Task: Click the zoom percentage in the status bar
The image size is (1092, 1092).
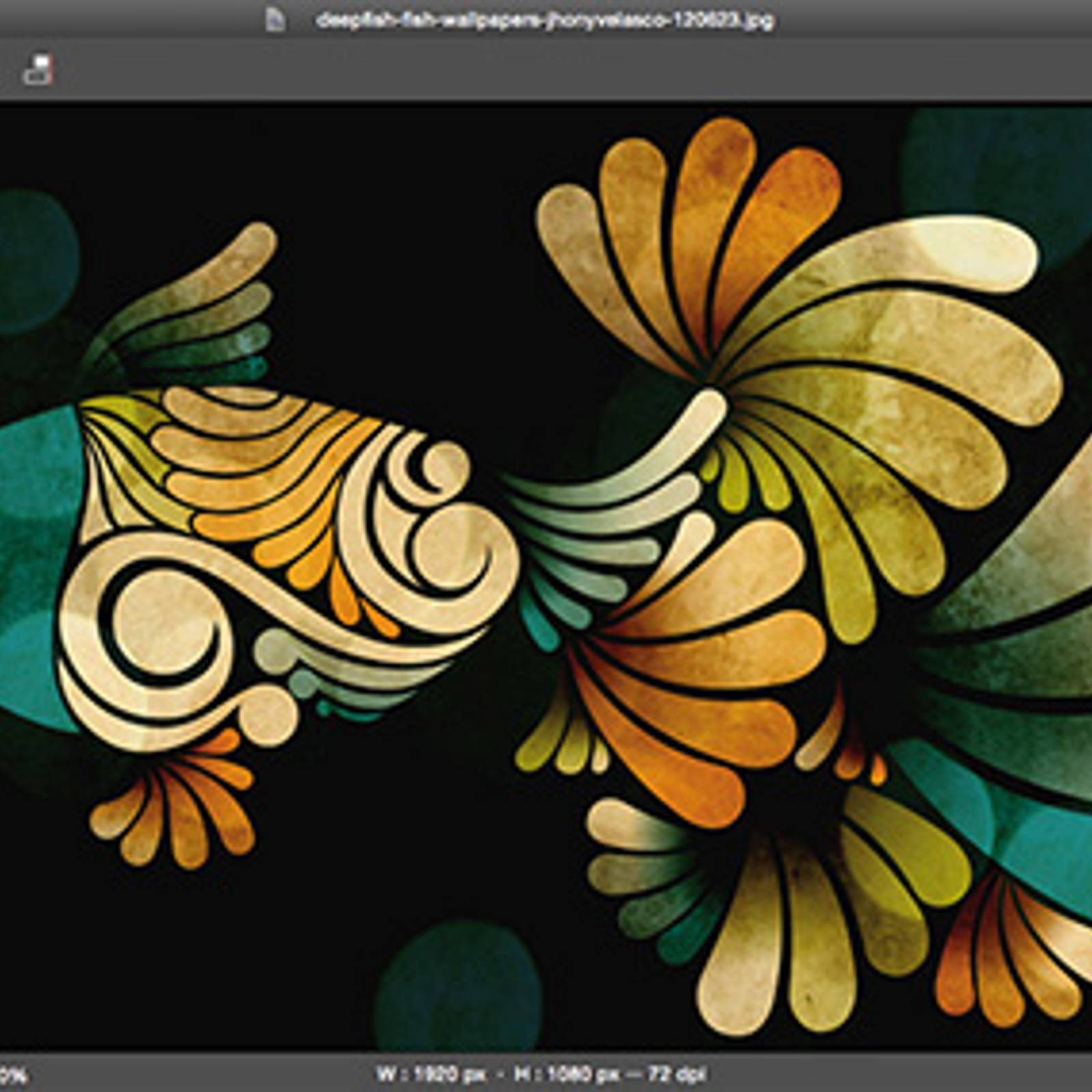Action: 14,1076
